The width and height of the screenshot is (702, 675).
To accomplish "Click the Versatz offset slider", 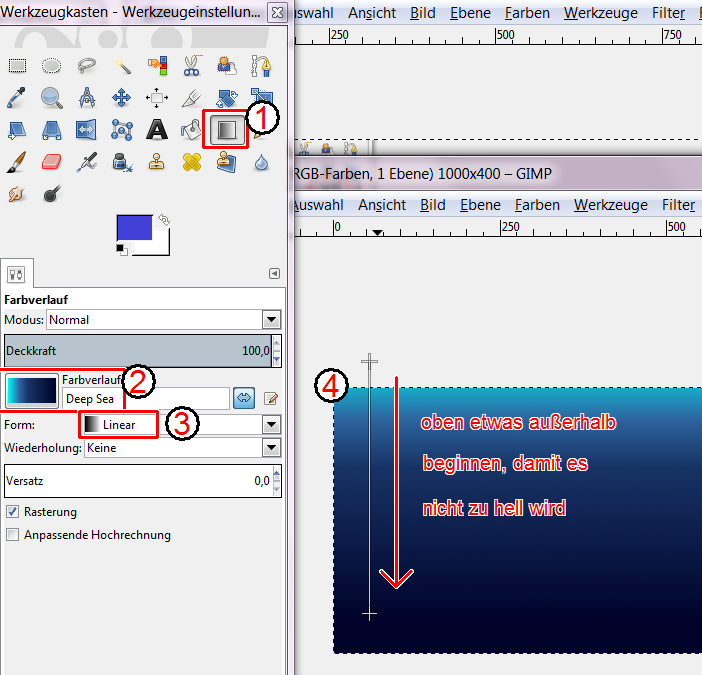I will pos(138,481).
